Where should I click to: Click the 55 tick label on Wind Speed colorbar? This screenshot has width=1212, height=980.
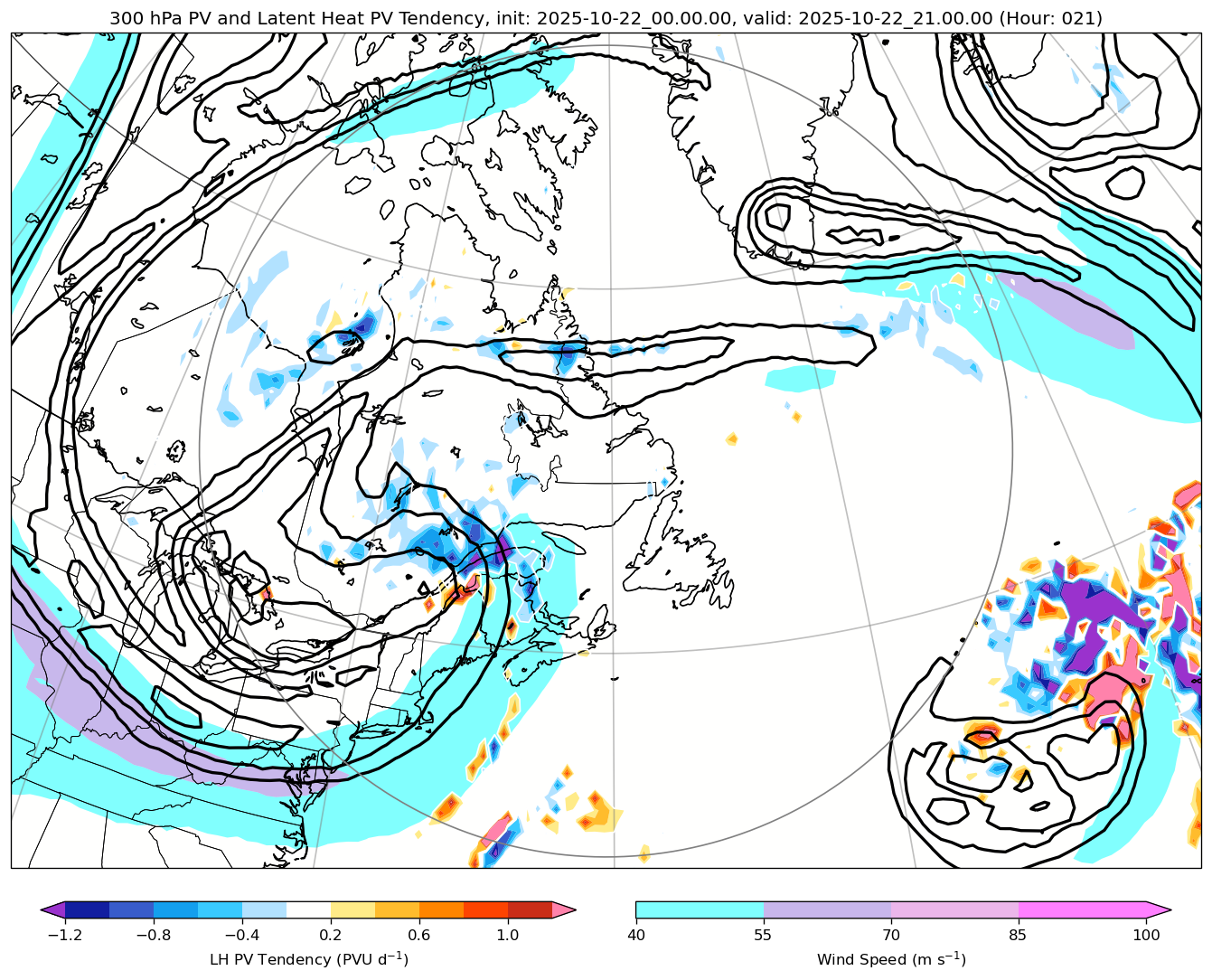pyautogui.click(x=764, y=935)
